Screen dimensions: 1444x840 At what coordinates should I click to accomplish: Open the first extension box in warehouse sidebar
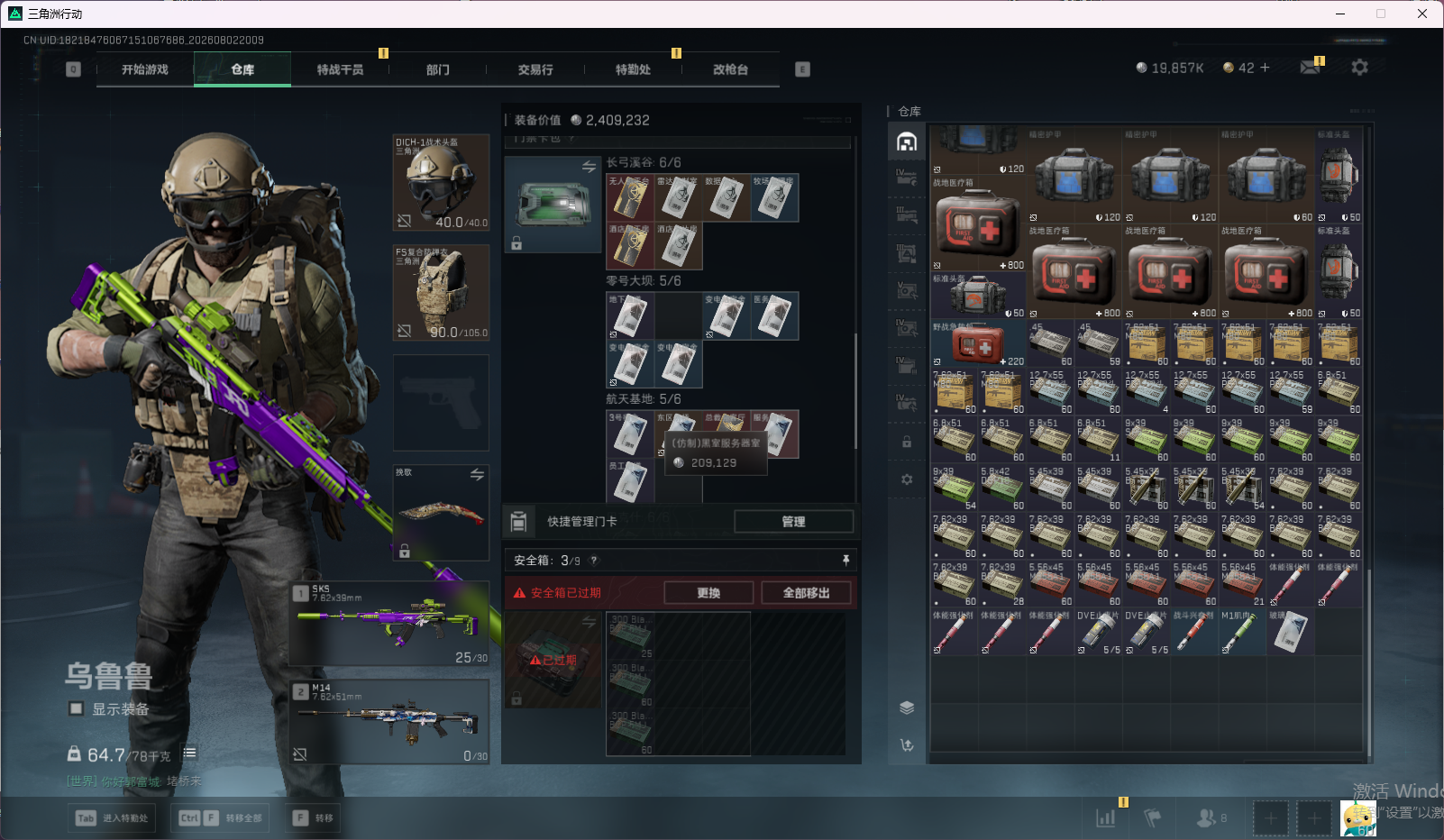pyautogui.click(x=907, y=177)
